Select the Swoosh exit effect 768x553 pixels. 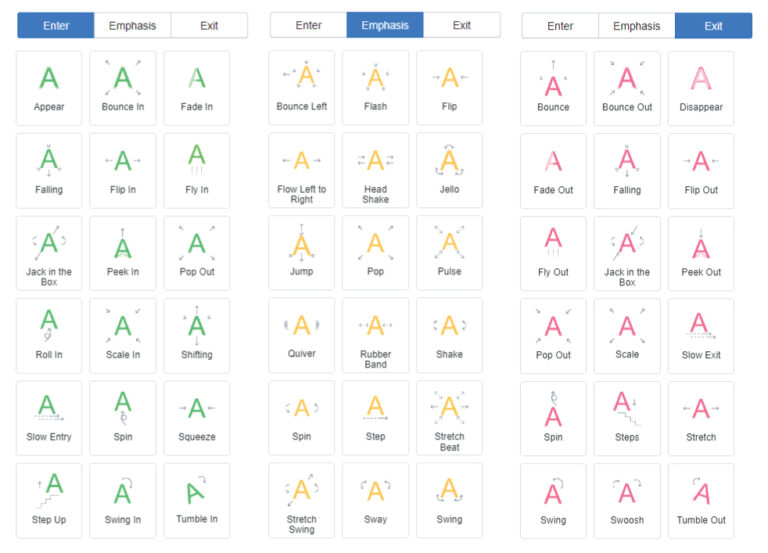coord(627,500)
